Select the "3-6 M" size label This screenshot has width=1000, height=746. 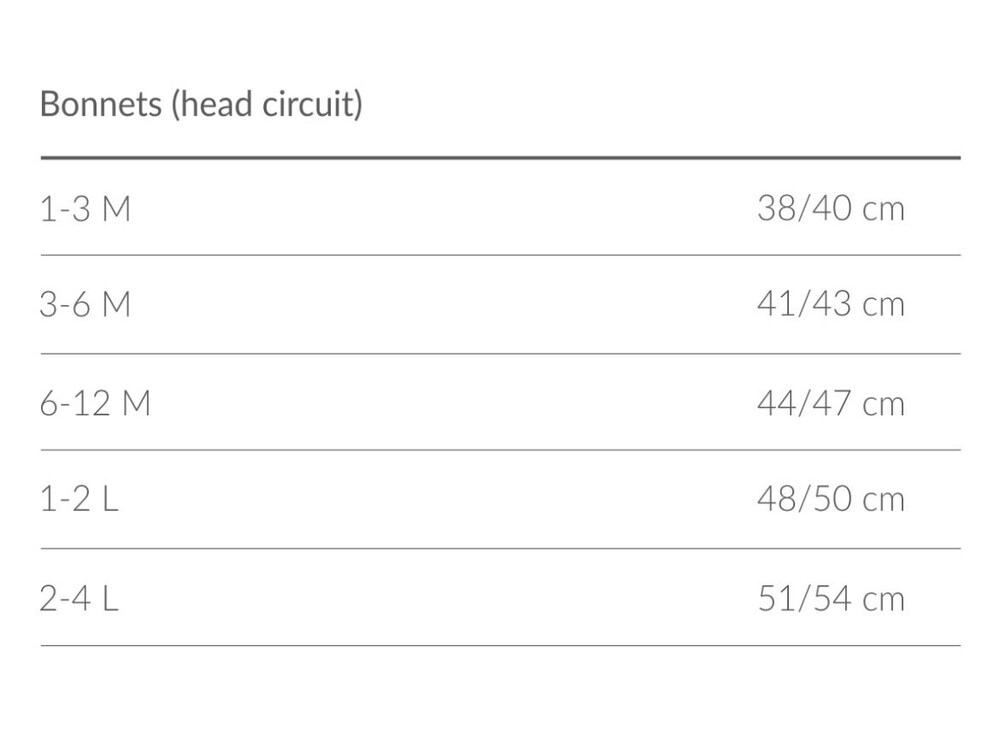pyautogui.click(x=85, y=304)
